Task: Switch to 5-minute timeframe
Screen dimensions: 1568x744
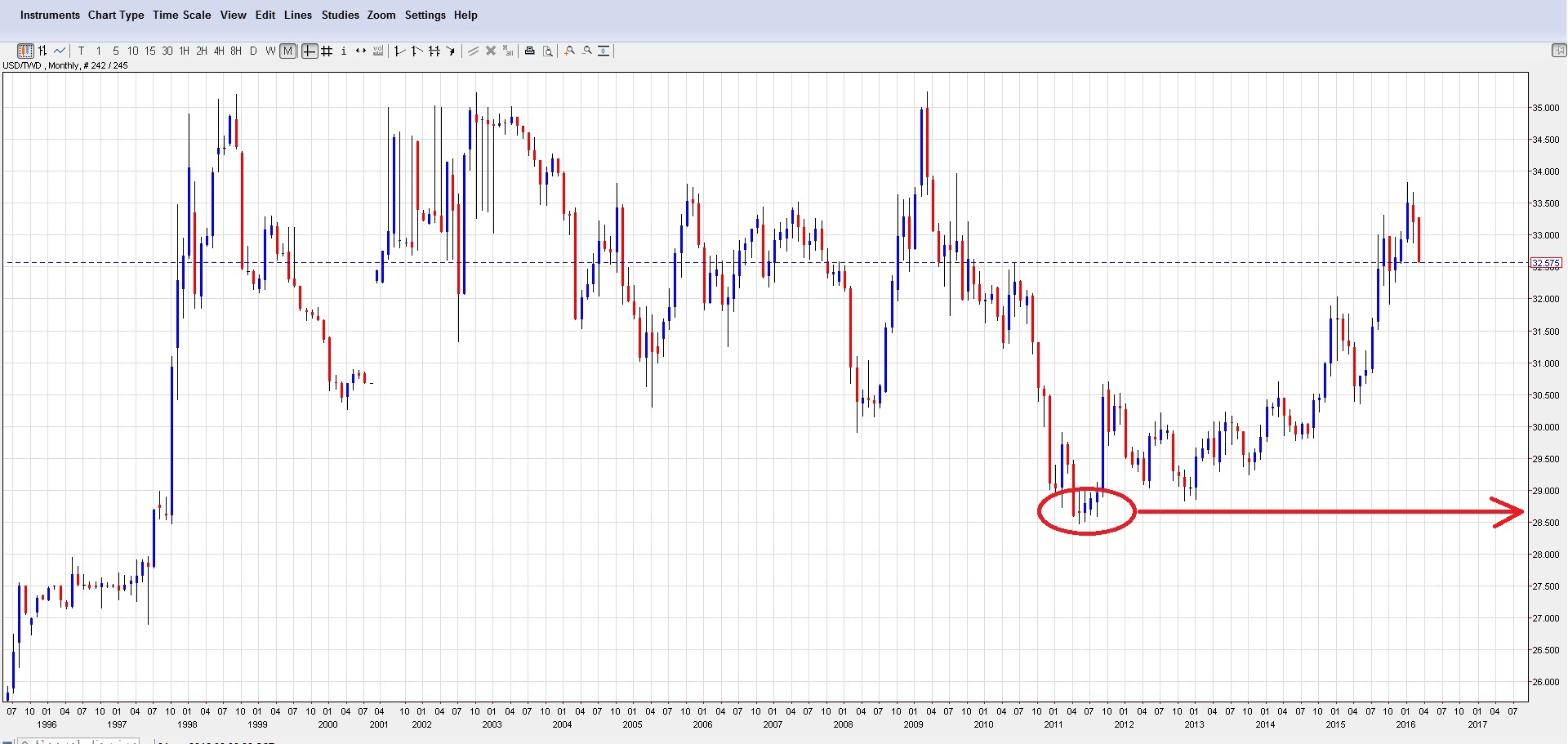Action: (116, 51)
